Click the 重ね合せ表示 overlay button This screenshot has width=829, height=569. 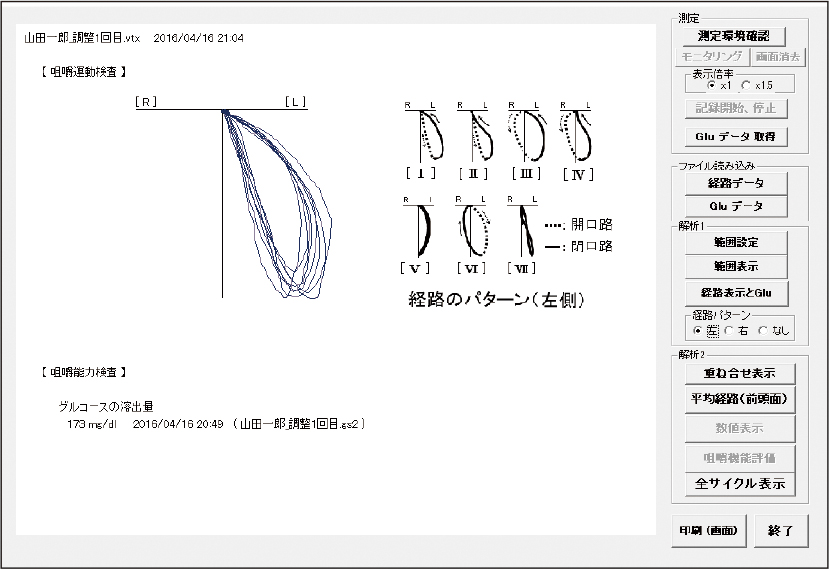(x=735, y=373)
